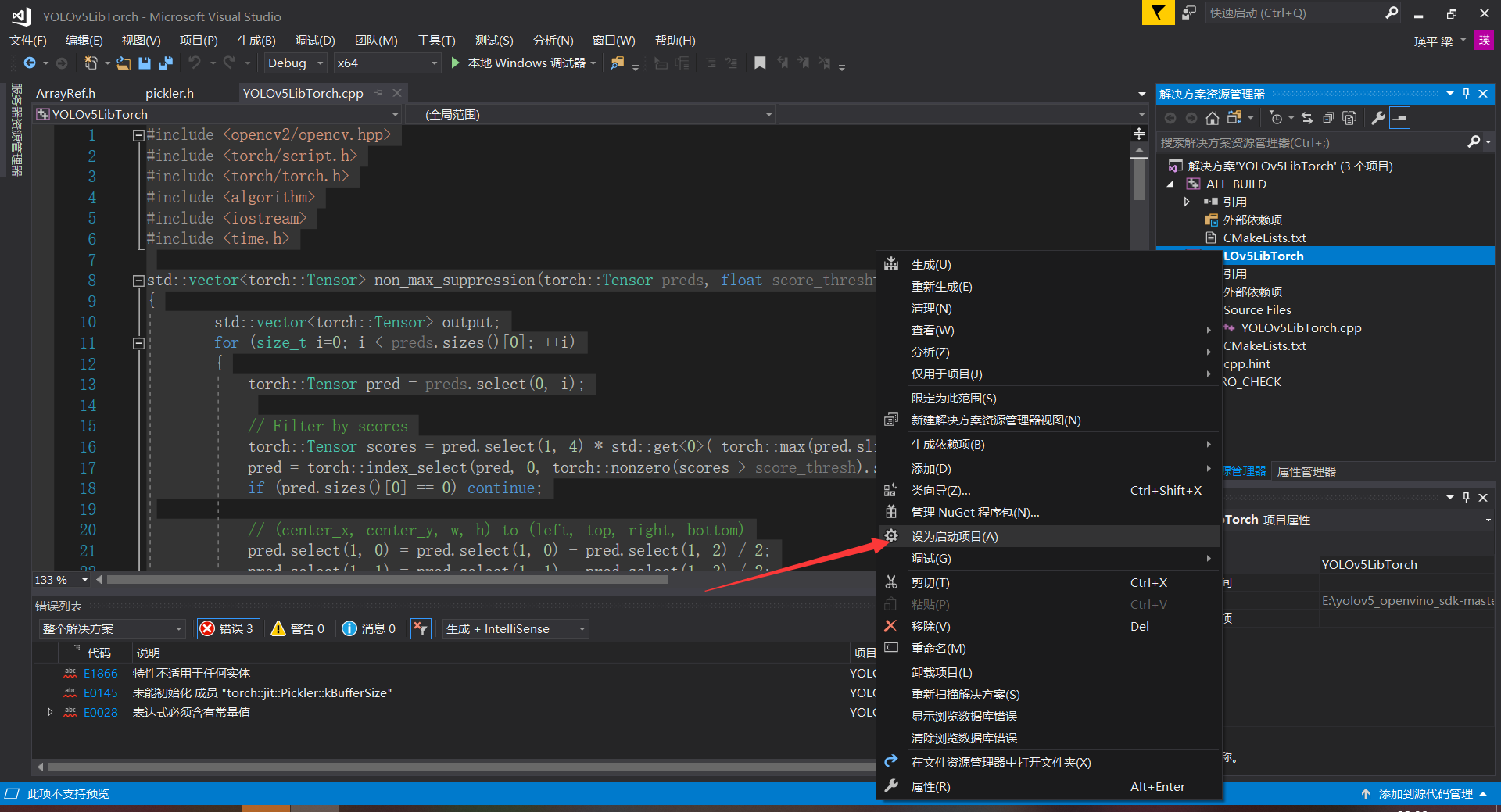Expand 引用 node under ALL_BUILD
1501x812 pixels.
[1187, 202]
